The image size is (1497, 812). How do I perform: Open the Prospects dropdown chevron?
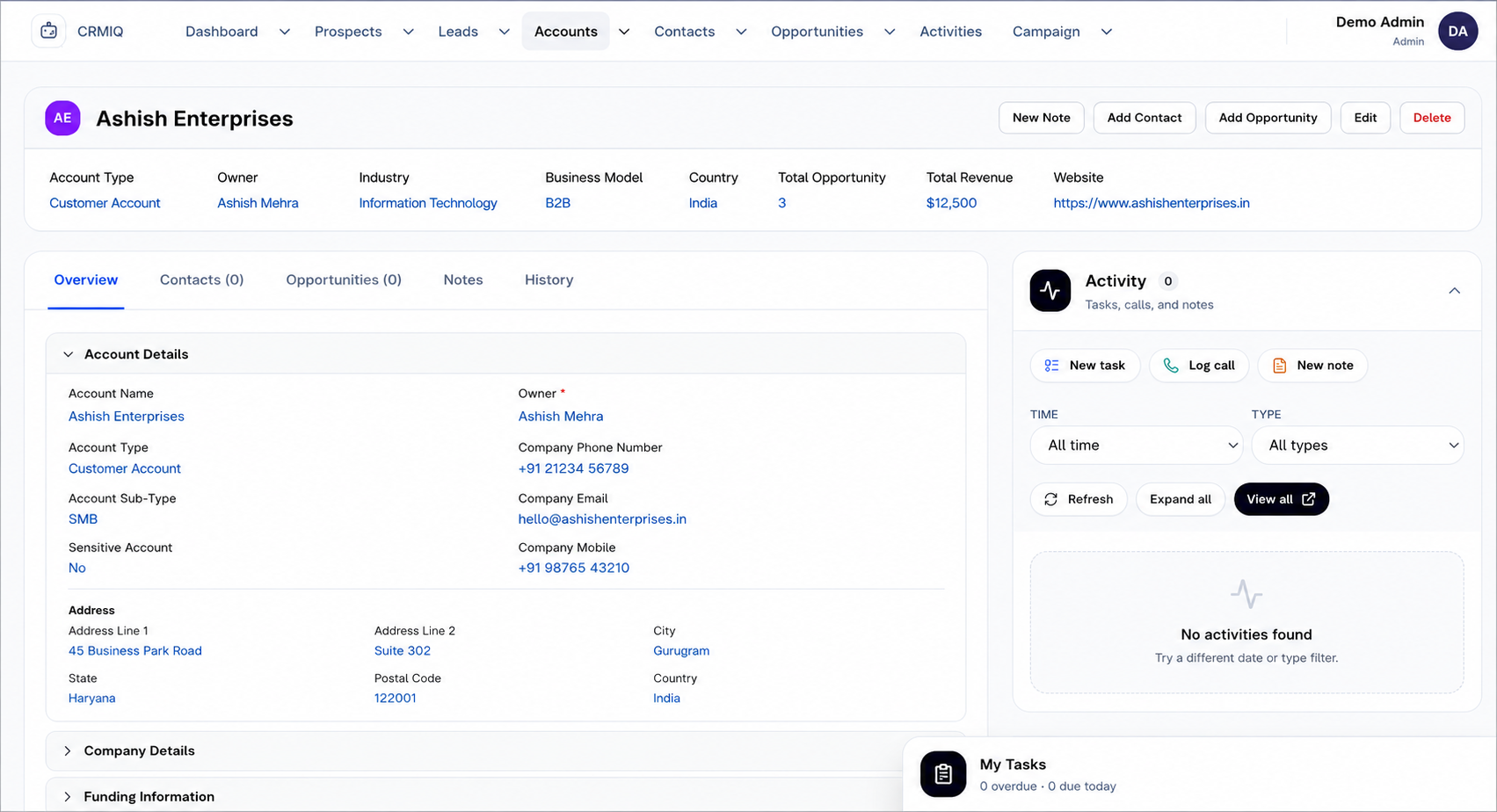[x=408, y=32]
